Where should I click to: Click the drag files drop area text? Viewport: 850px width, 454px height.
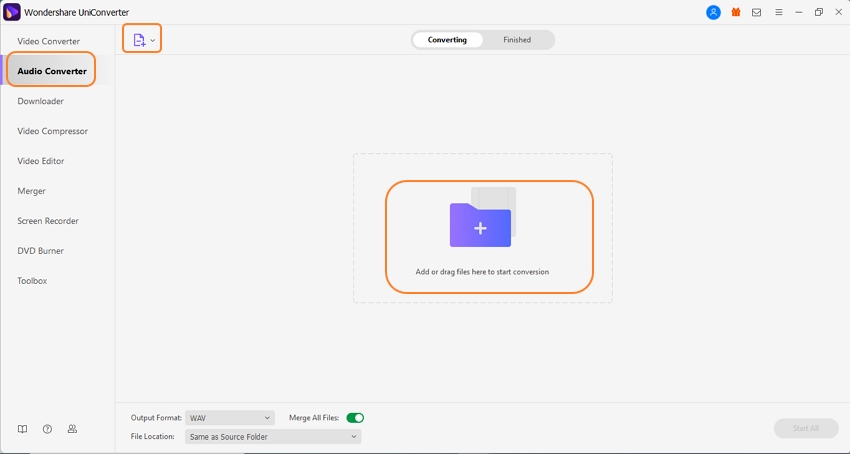482,272
